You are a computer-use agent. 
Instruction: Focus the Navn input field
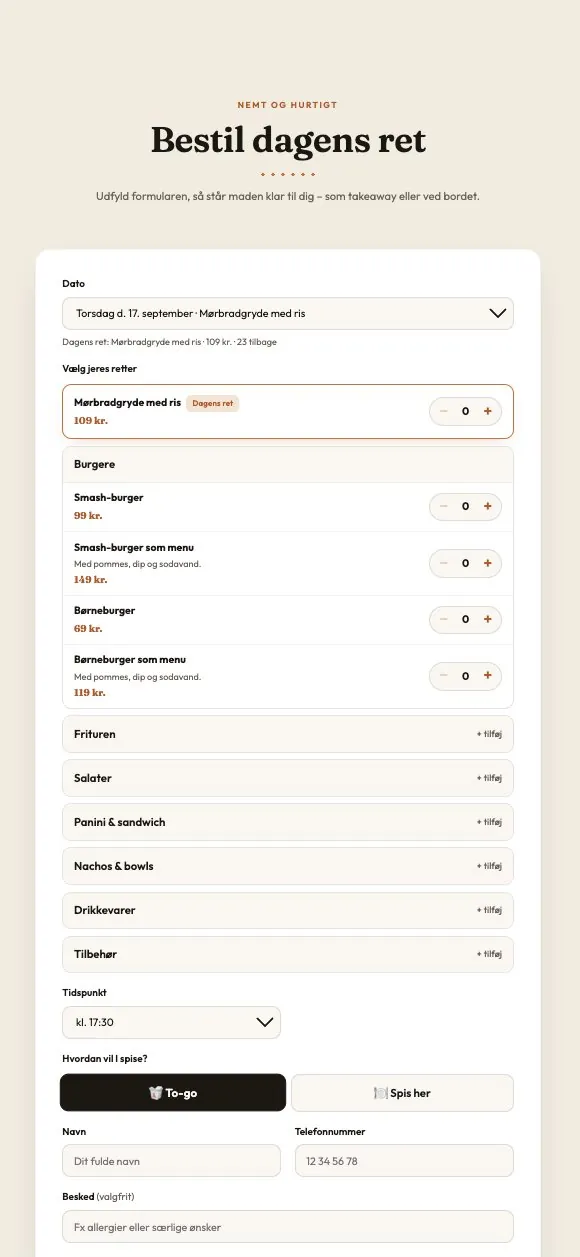[171, 1161]
